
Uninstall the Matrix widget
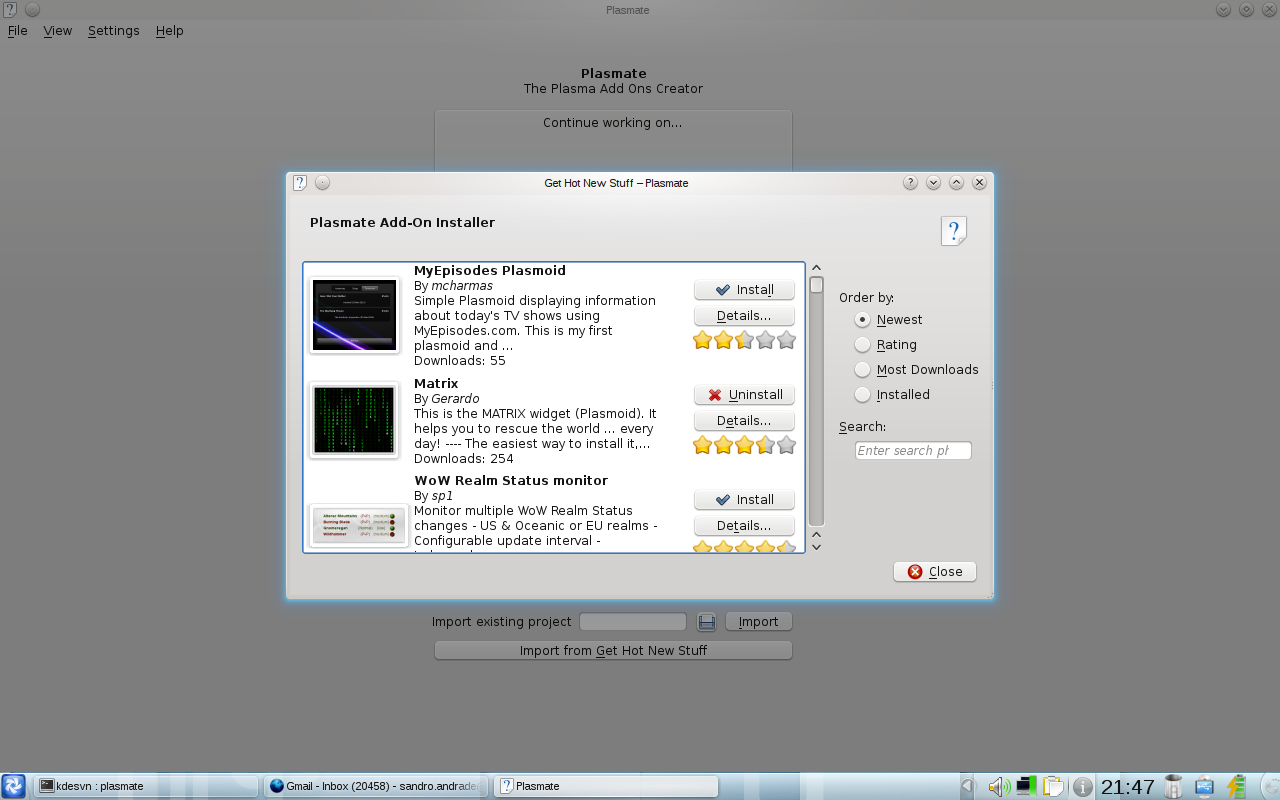(744, 395)
